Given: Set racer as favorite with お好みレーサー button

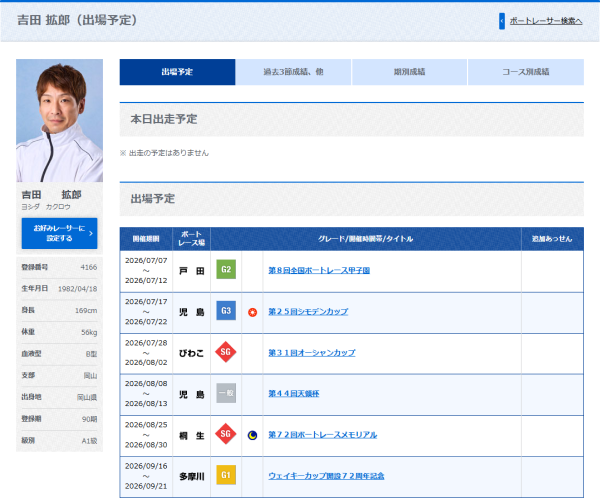Looking at the screenshot, I should pos(59,233).
